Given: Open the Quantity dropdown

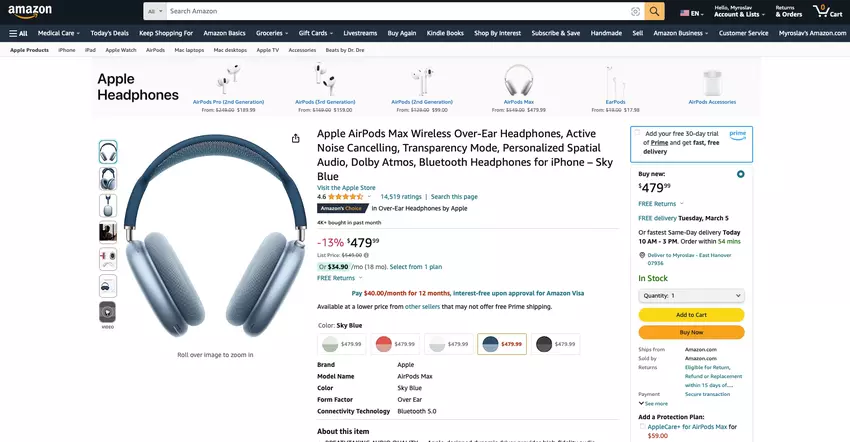Looking at the screenshot, I should (691, 296).
